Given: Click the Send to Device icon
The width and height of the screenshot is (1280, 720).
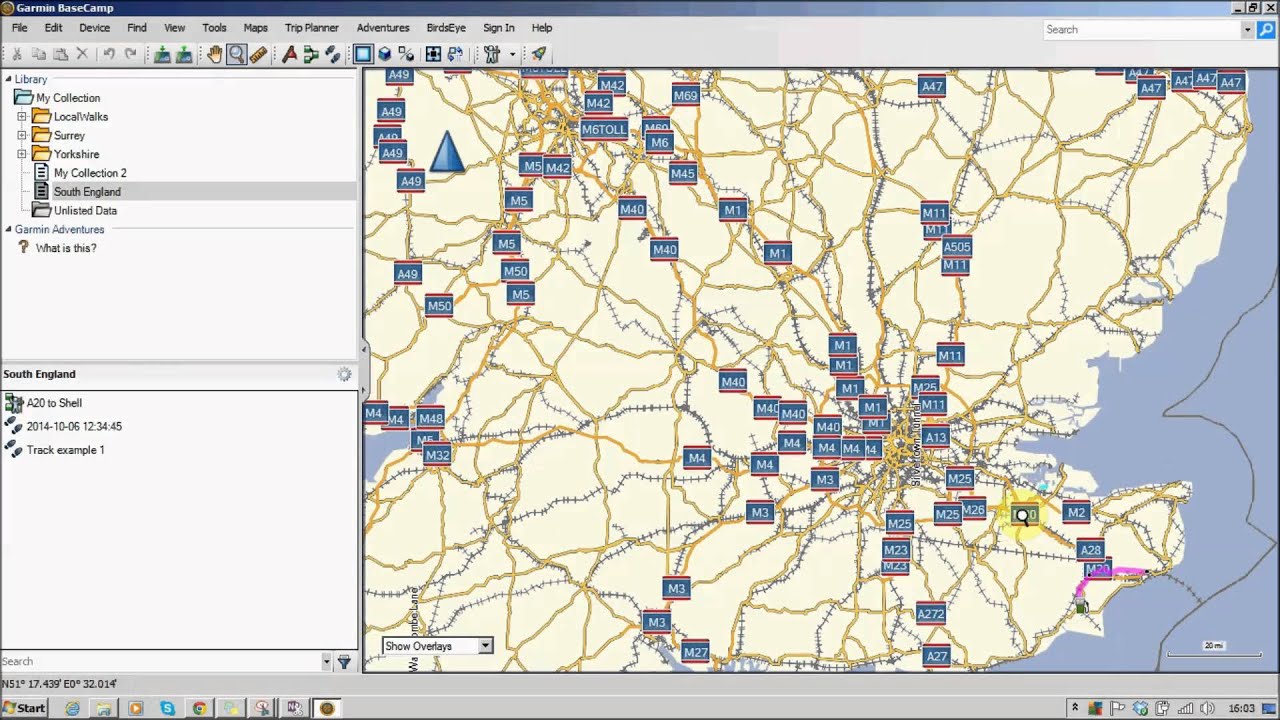Looking at the screenshot, I should (x=162, y=55).
